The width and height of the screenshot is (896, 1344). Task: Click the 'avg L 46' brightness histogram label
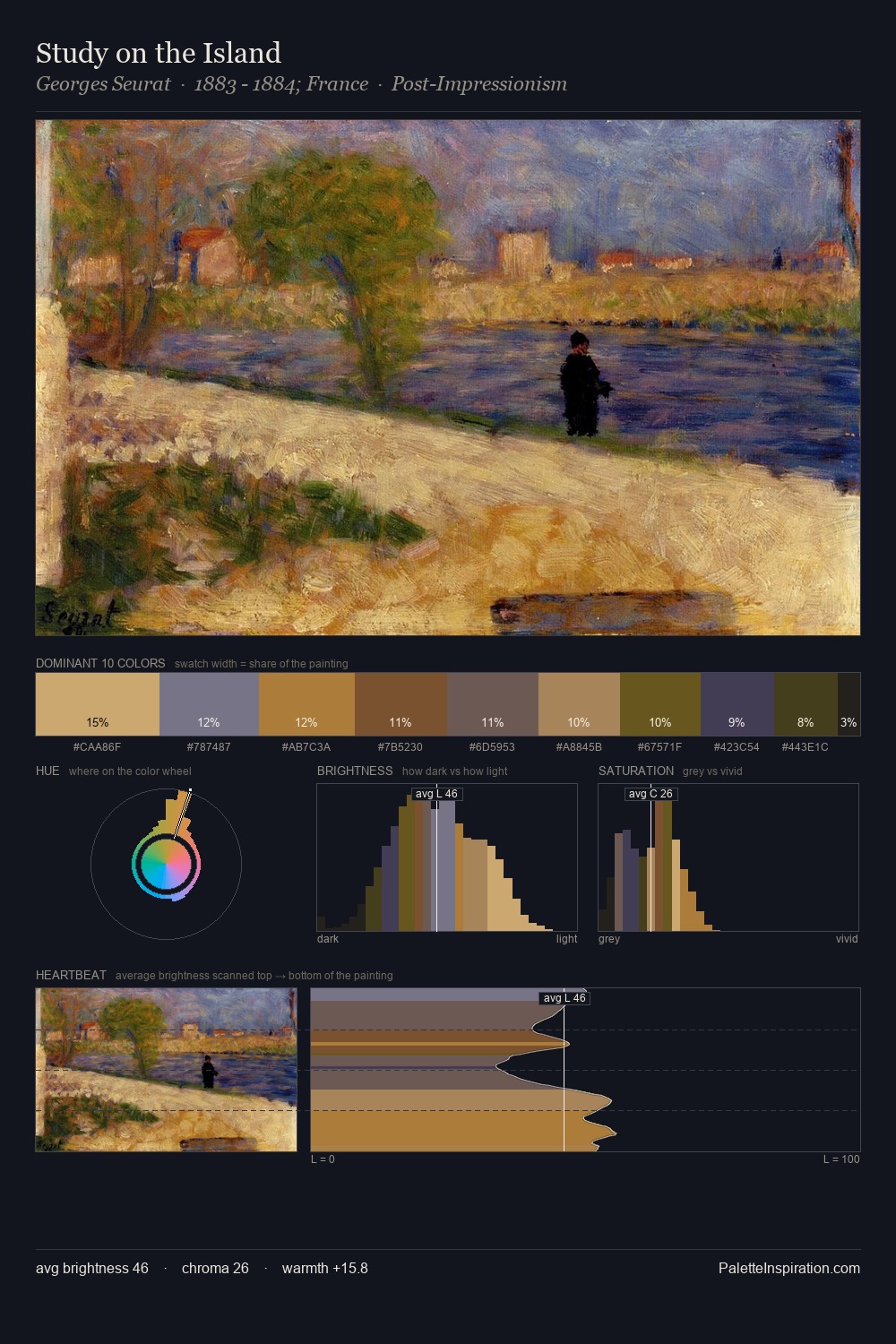pyautogui.click(x=436, y=794)
